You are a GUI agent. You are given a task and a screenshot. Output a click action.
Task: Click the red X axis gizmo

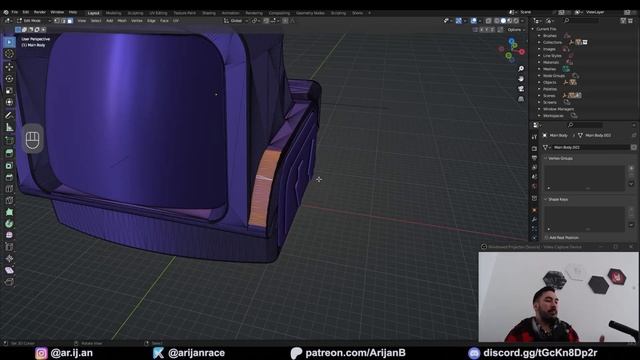(522, 52)
